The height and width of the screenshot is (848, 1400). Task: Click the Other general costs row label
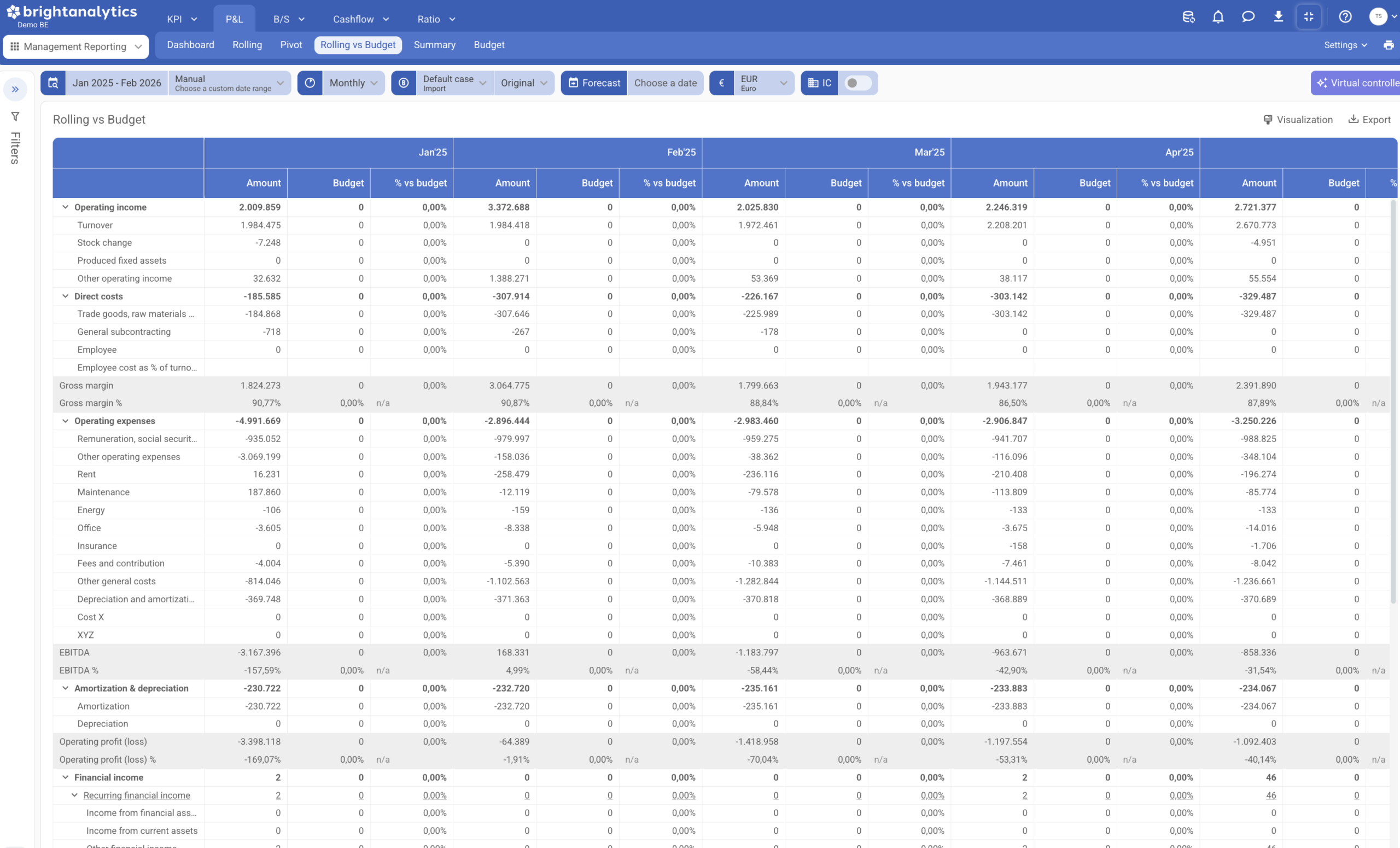[116, 581]
